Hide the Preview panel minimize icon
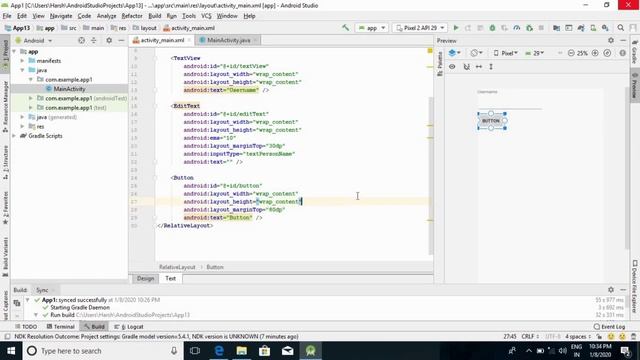The height and width of the screenshot is (360, 640). 623,40
